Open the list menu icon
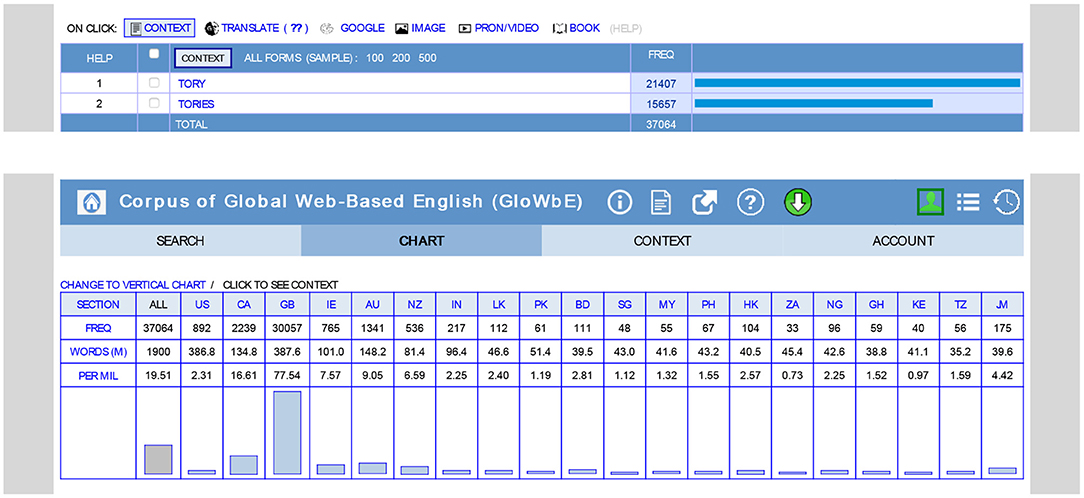 [968, 202]
